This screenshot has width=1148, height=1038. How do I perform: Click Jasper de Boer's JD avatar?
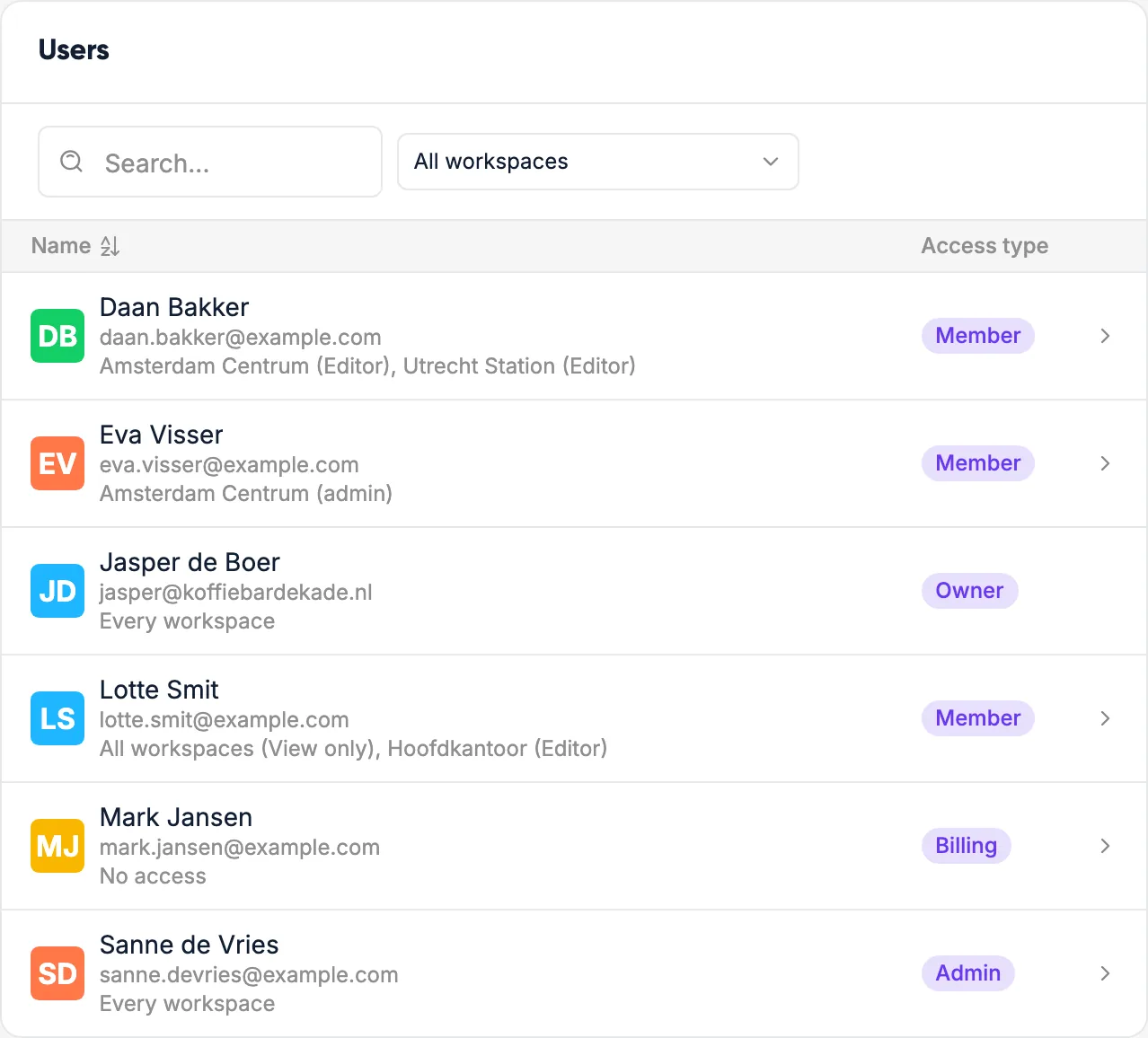[x=57, y=591]
